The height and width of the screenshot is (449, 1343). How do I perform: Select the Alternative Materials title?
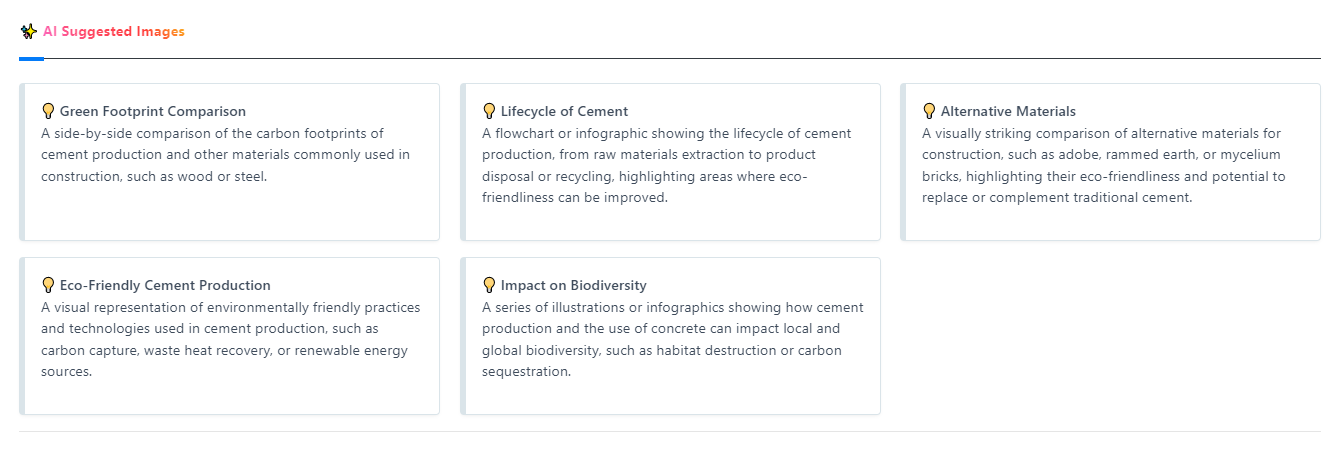pos(1008,111)
